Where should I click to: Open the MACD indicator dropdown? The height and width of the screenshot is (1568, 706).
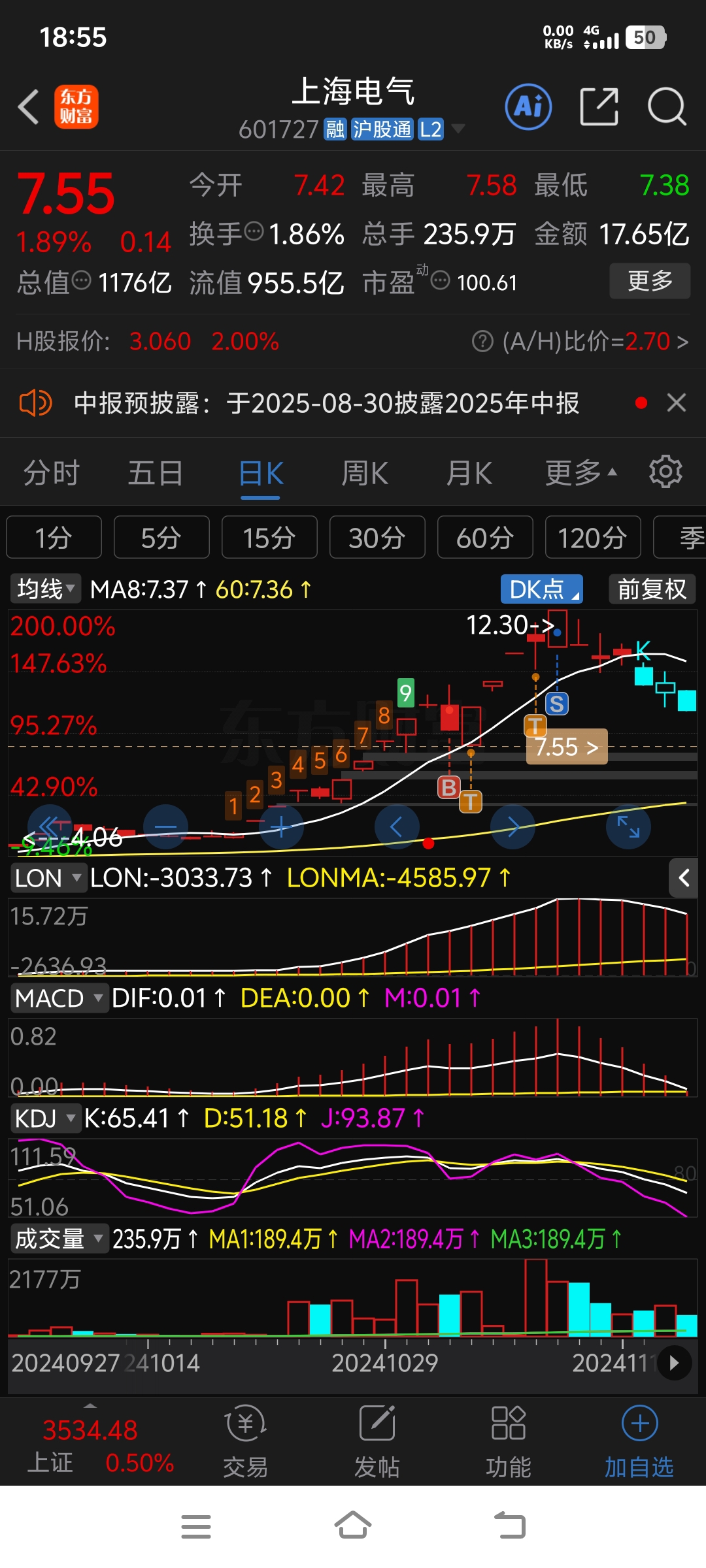coord(59,998)
